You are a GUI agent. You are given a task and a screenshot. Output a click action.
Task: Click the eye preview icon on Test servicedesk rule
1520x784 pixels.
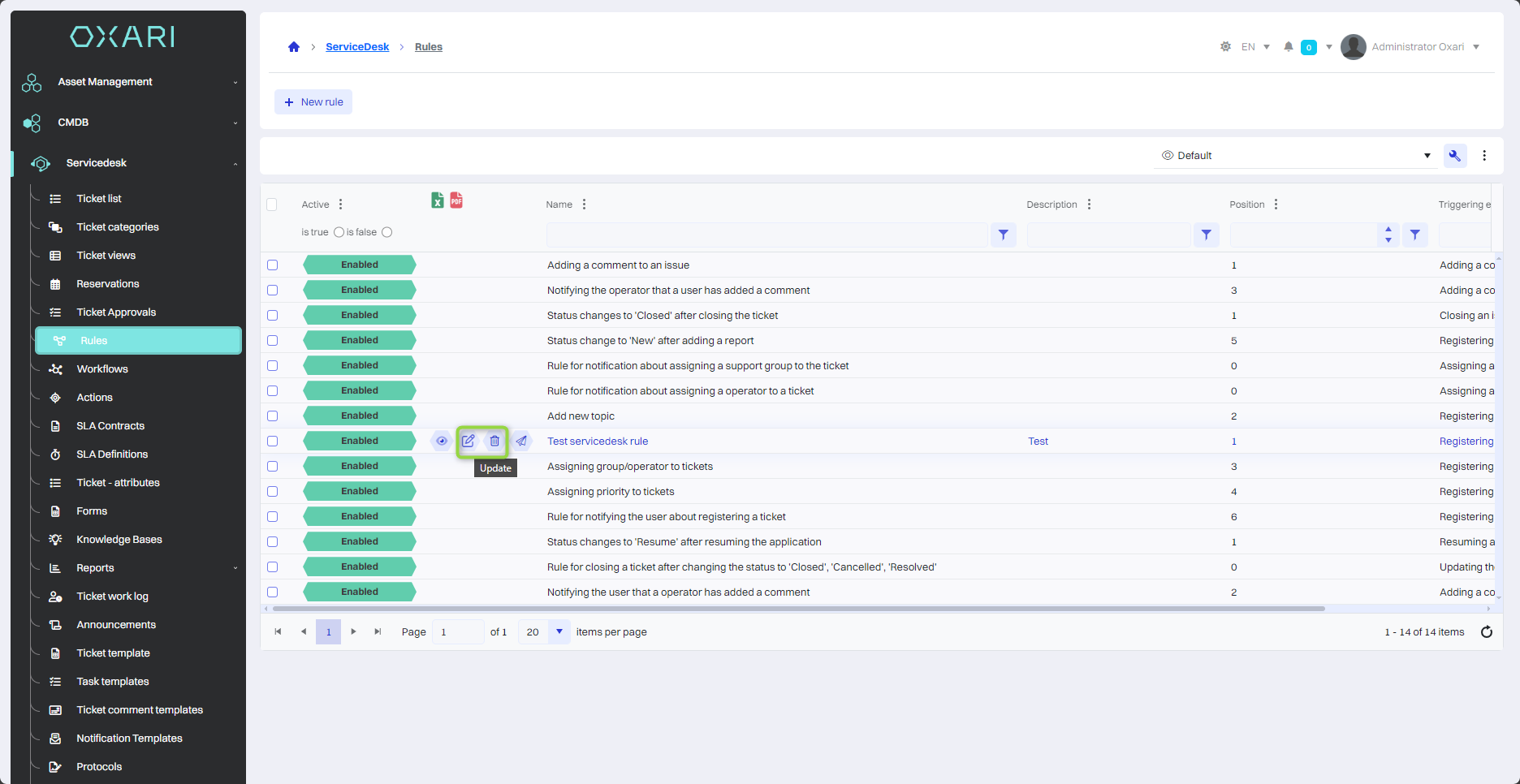point(442,442)
